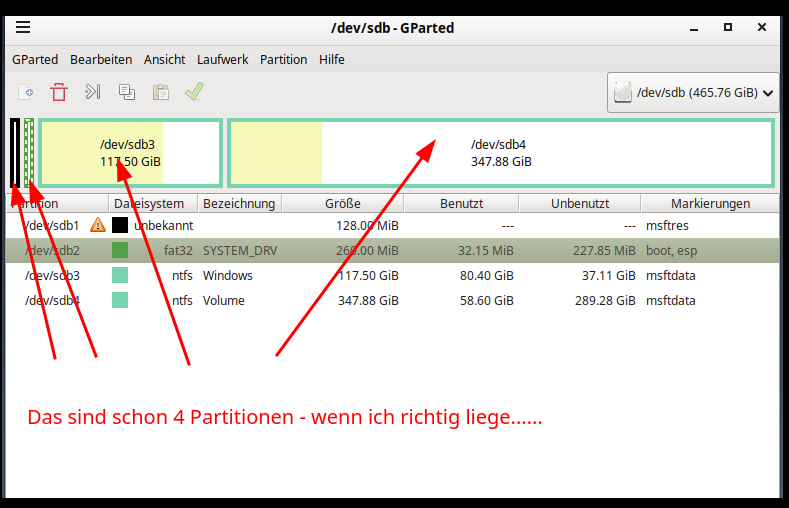The height and width of the screenshot is (508, 789).
Task: Apply all operations with the green checkmark
Action: coord(194,92)
